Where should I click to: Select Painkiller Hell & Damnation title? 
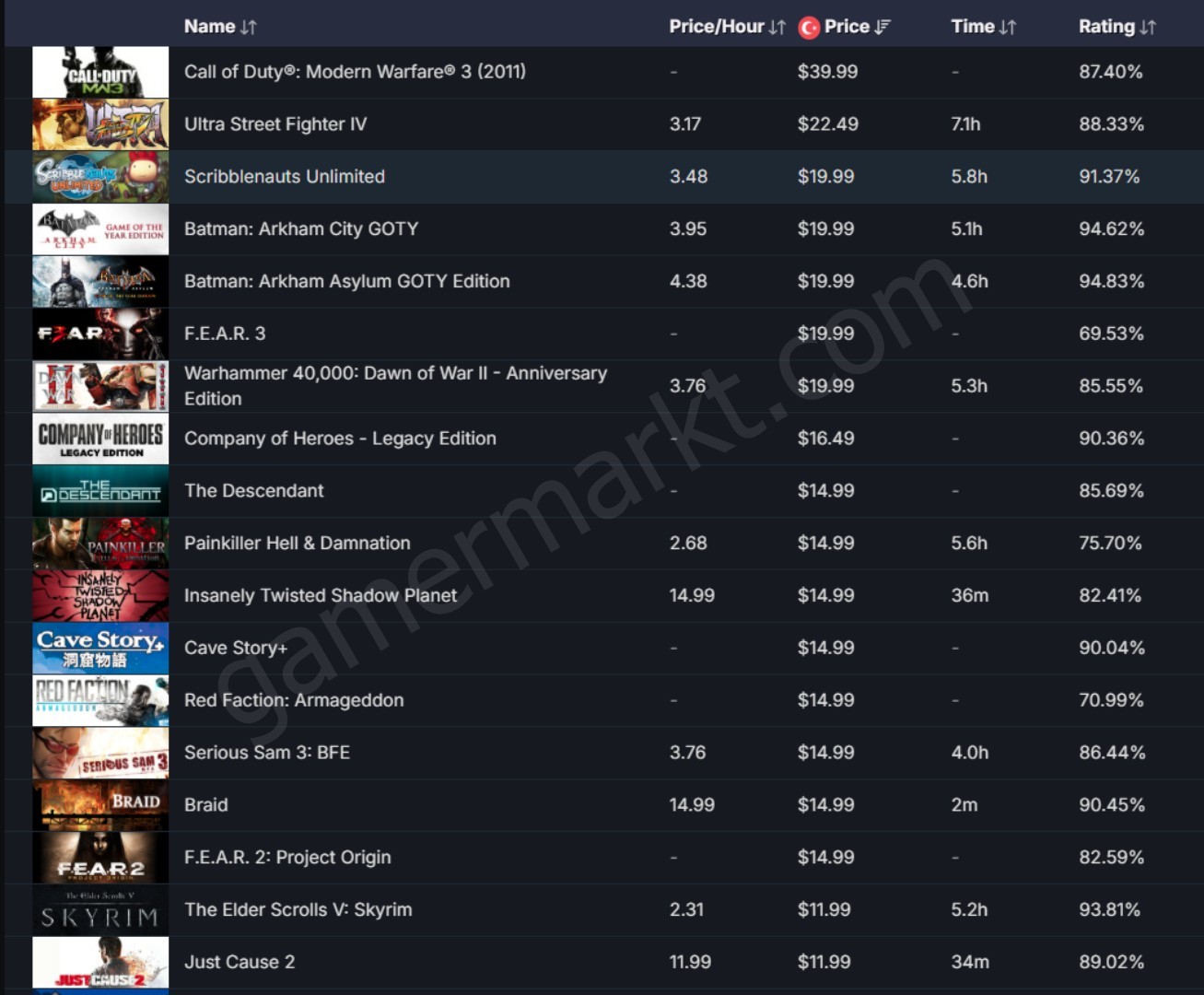(298, 544)
